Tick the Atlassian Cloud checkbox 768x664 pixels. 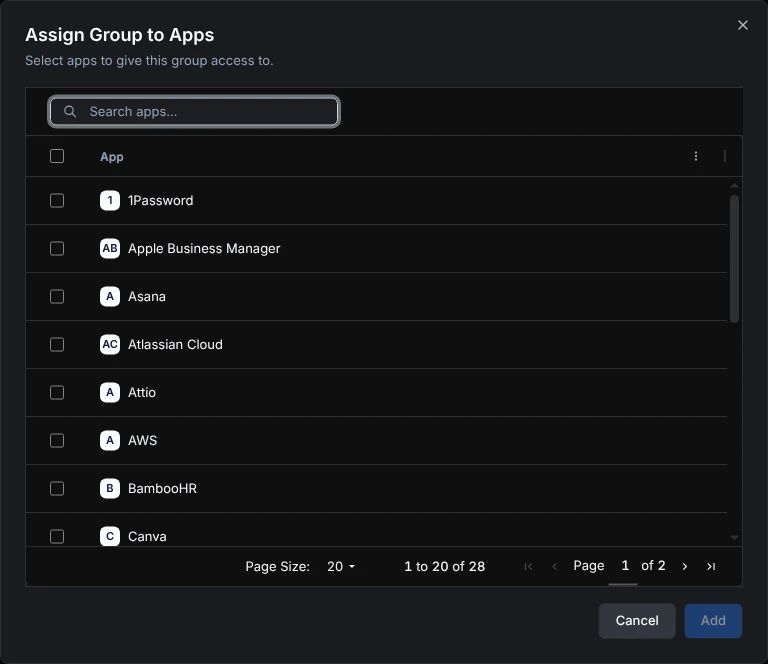pos(57,344)
